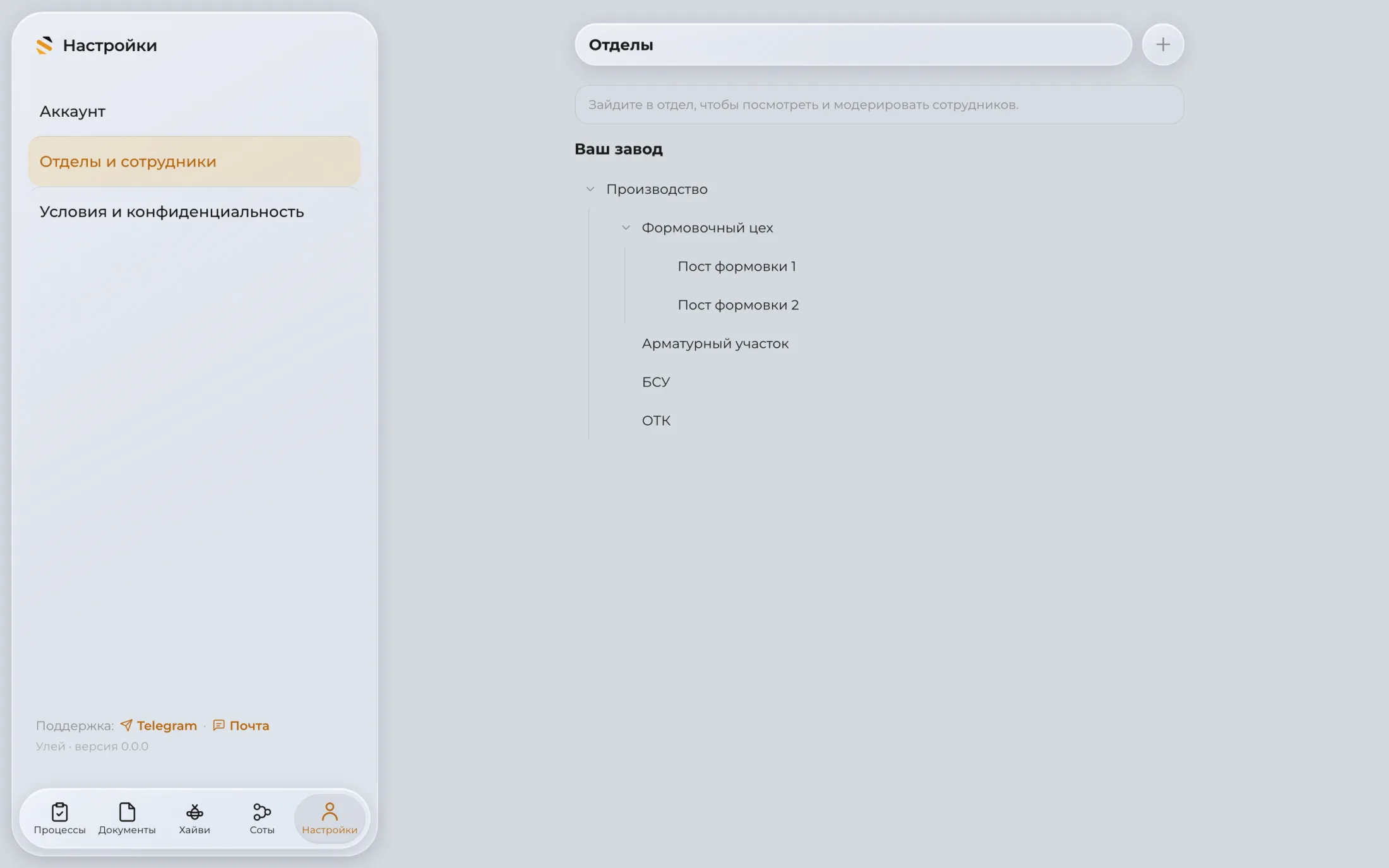This screenshot has height=868, width=1389.
Task: Collapse the Формовочный цех chevron
Action: (x=626, y=228)
